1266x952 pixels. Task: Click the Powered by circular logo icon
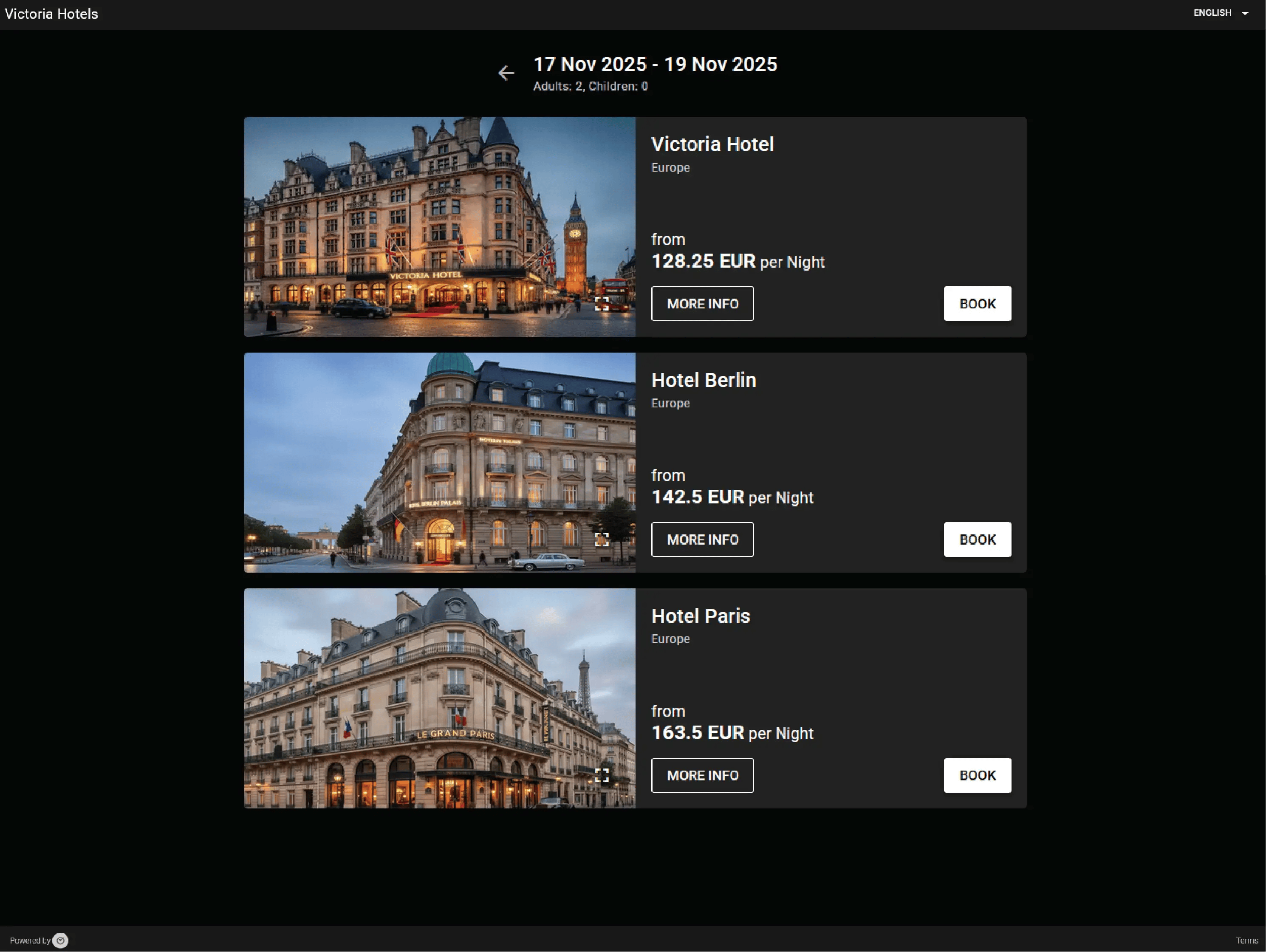(x=59, y=940)
